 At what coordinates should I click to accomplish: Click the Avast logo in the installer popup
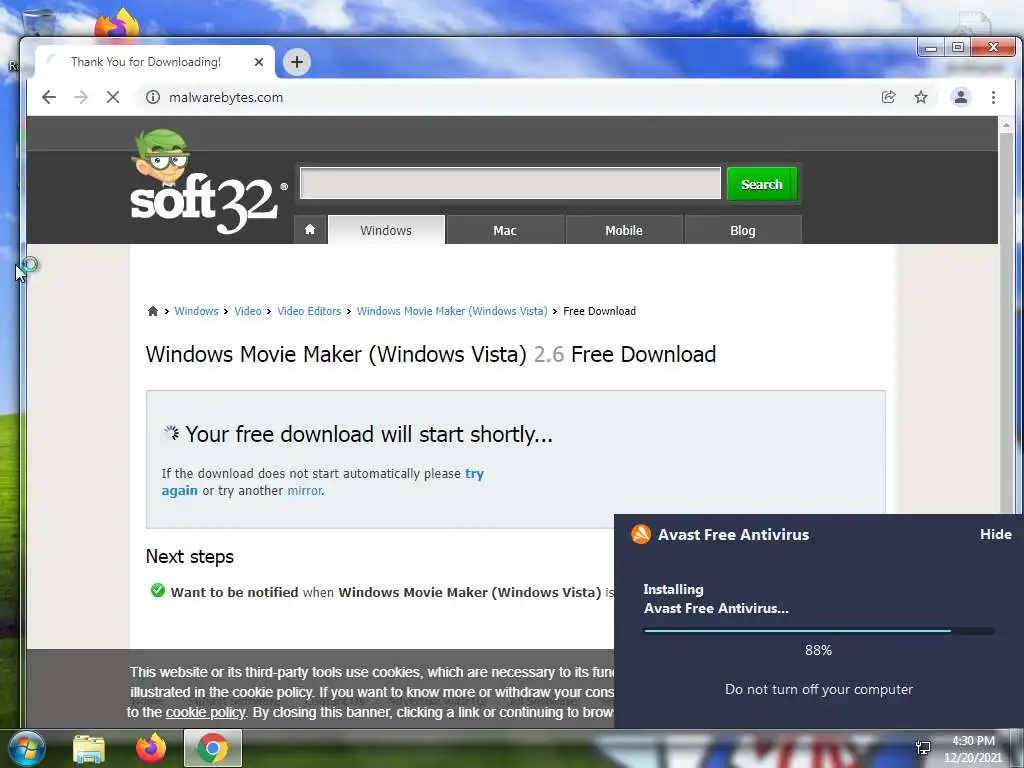tap(641, 534)
